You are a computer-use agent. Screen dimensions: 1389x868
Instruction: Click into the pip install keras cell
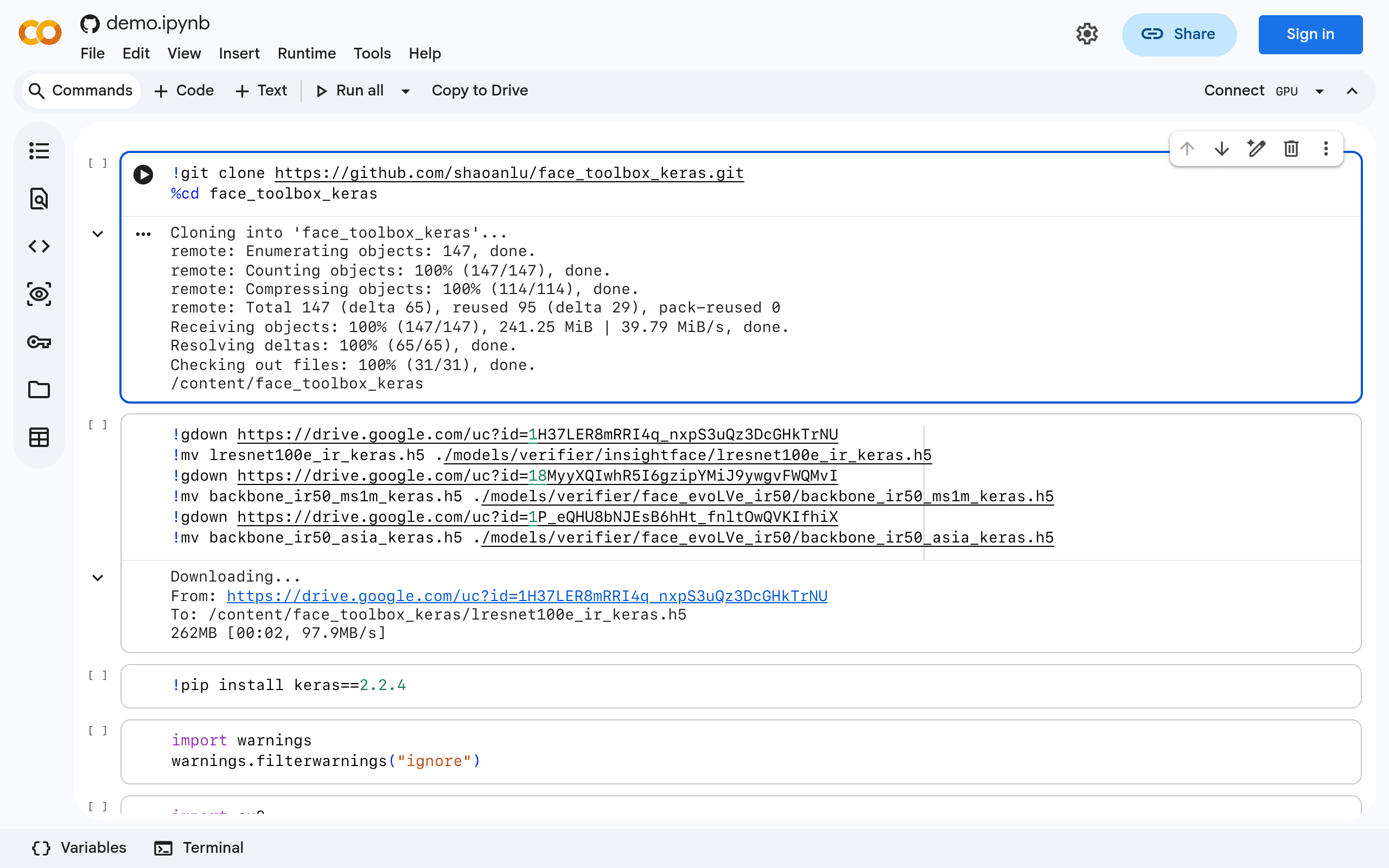(x=741, y=685)
